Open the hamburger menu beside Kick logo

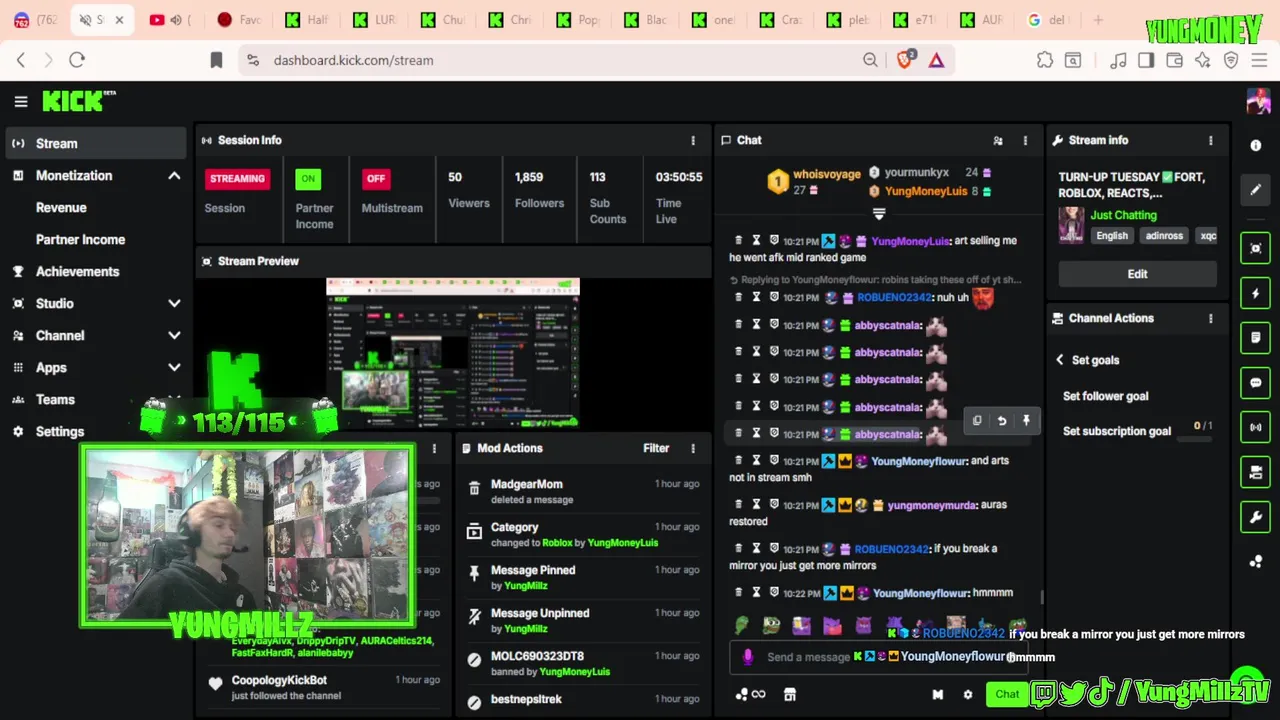click(20, 101)
